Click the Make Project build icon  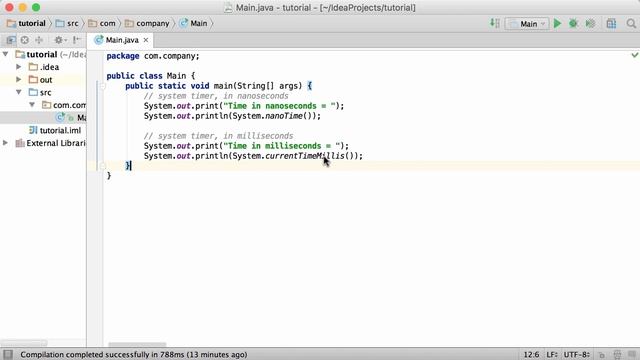[x=495, y=23]
